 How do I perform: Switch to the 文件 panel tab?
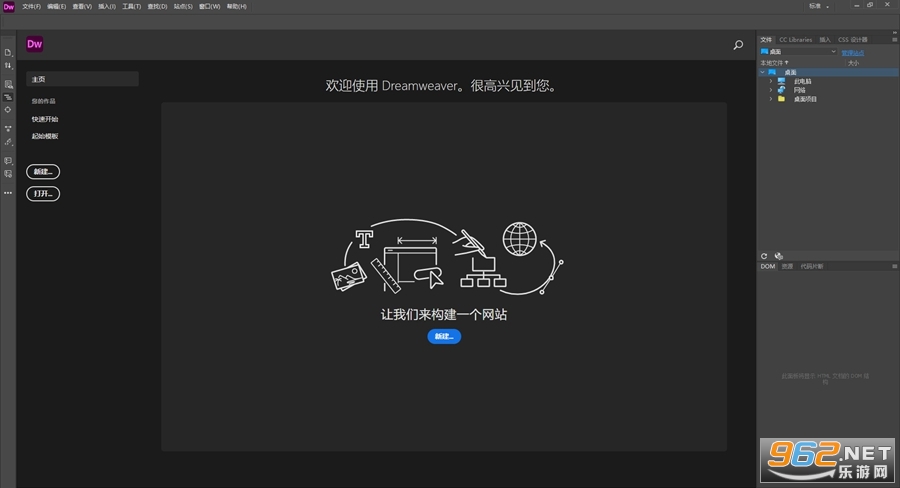[x=766, y=40]
